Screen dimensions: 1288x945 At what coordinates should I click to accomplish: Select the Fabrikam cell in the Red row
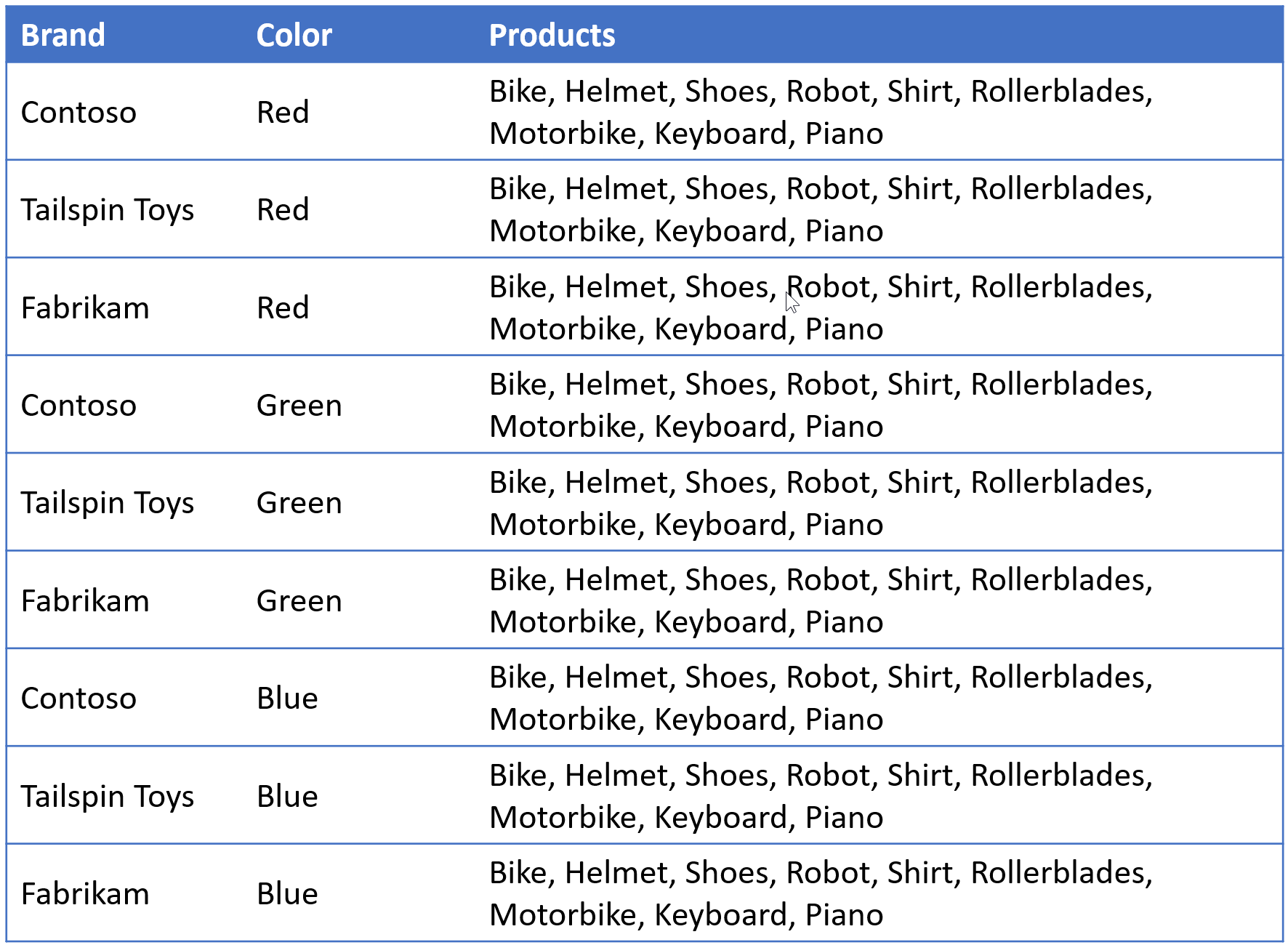85,308
